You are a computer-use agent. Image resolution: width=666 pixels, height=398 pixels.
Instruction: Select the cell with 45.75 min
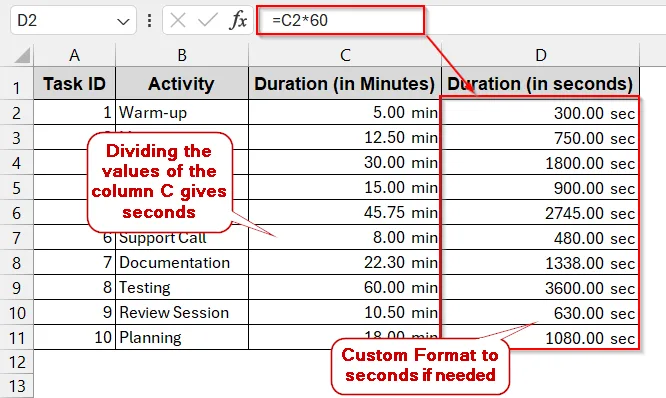coord(345,212)
